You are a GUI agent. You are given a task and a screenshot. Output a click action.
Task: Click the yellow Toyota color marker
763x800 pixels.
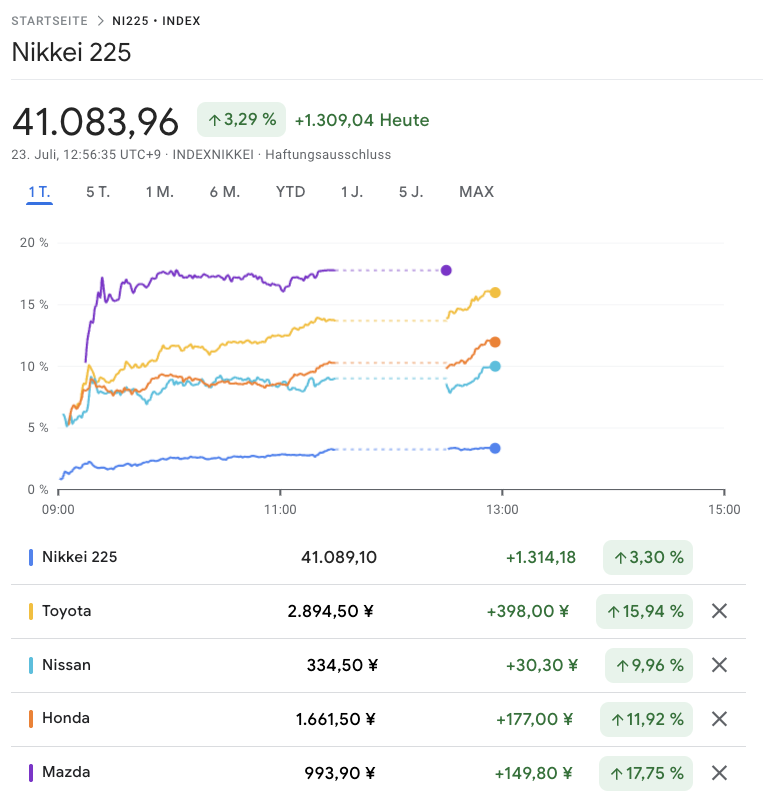pyautogui.click(x=31, y=611)
